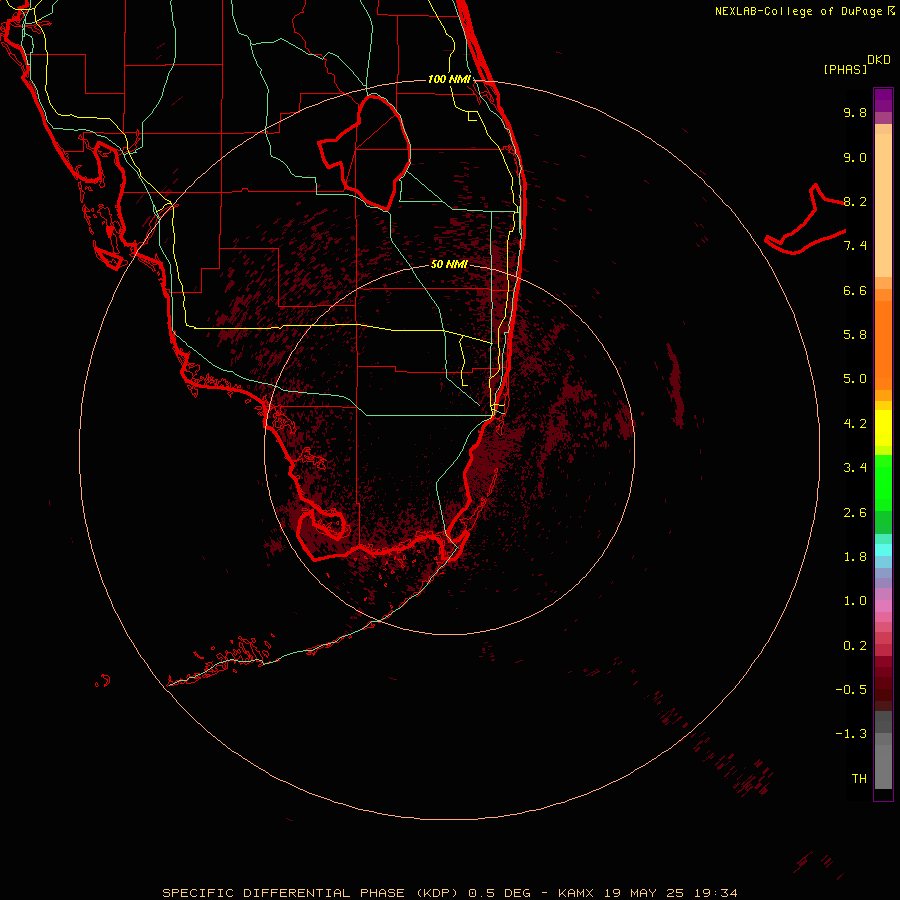
Task: Click the 0.2 value on the scale
Action: click(855, 646)
